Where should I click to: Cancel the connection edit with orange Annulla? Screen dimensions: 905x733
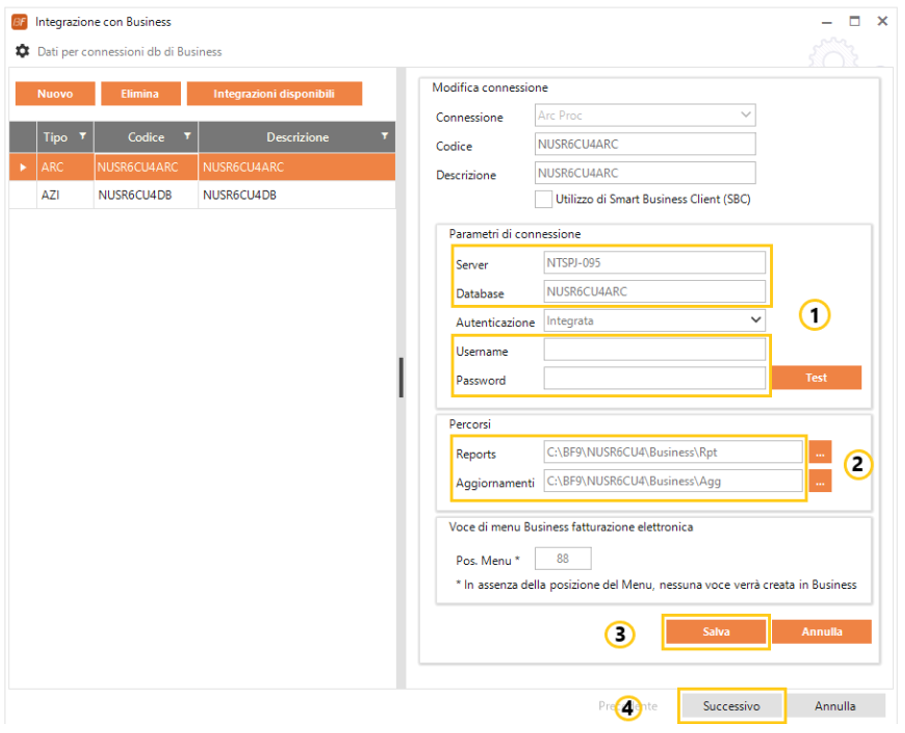pos(821,631)
